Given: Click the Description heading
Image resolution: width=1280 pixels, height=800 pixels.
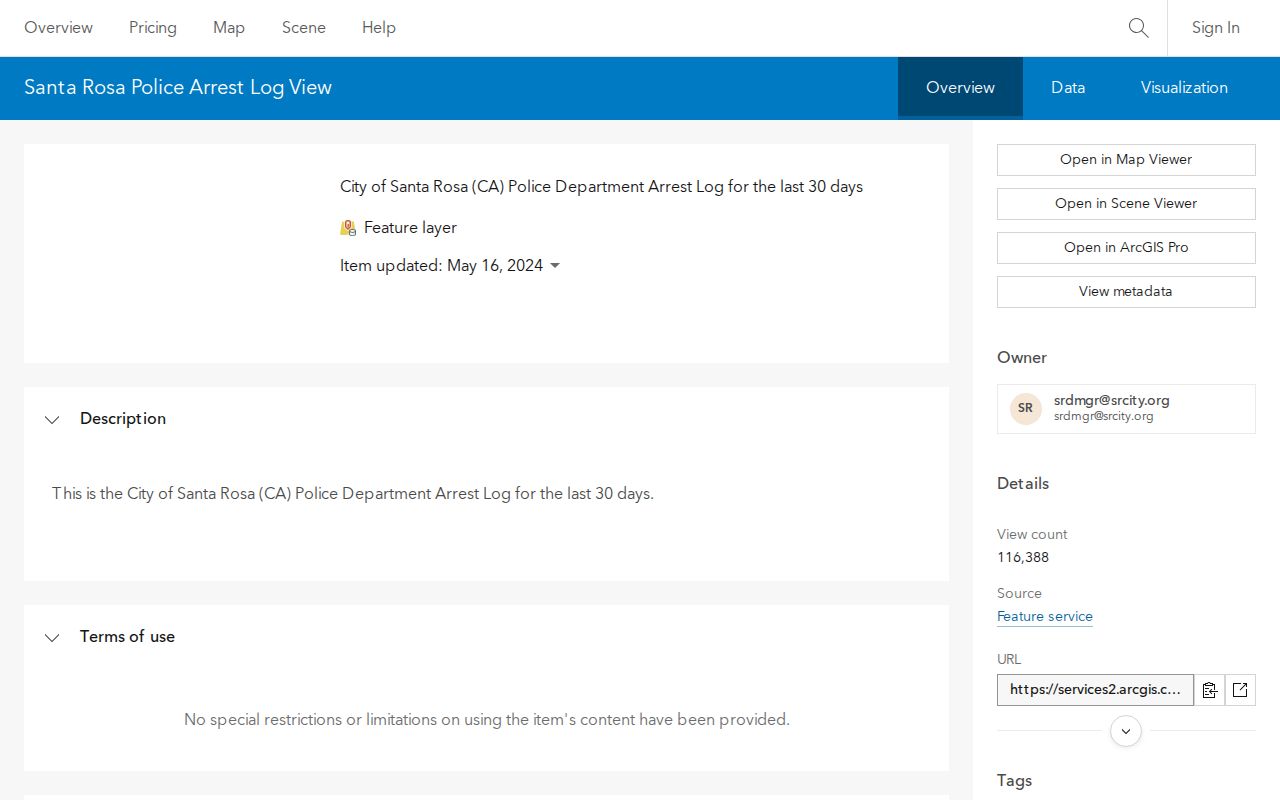Looking at the screenshot, I should tap(123, 419).
